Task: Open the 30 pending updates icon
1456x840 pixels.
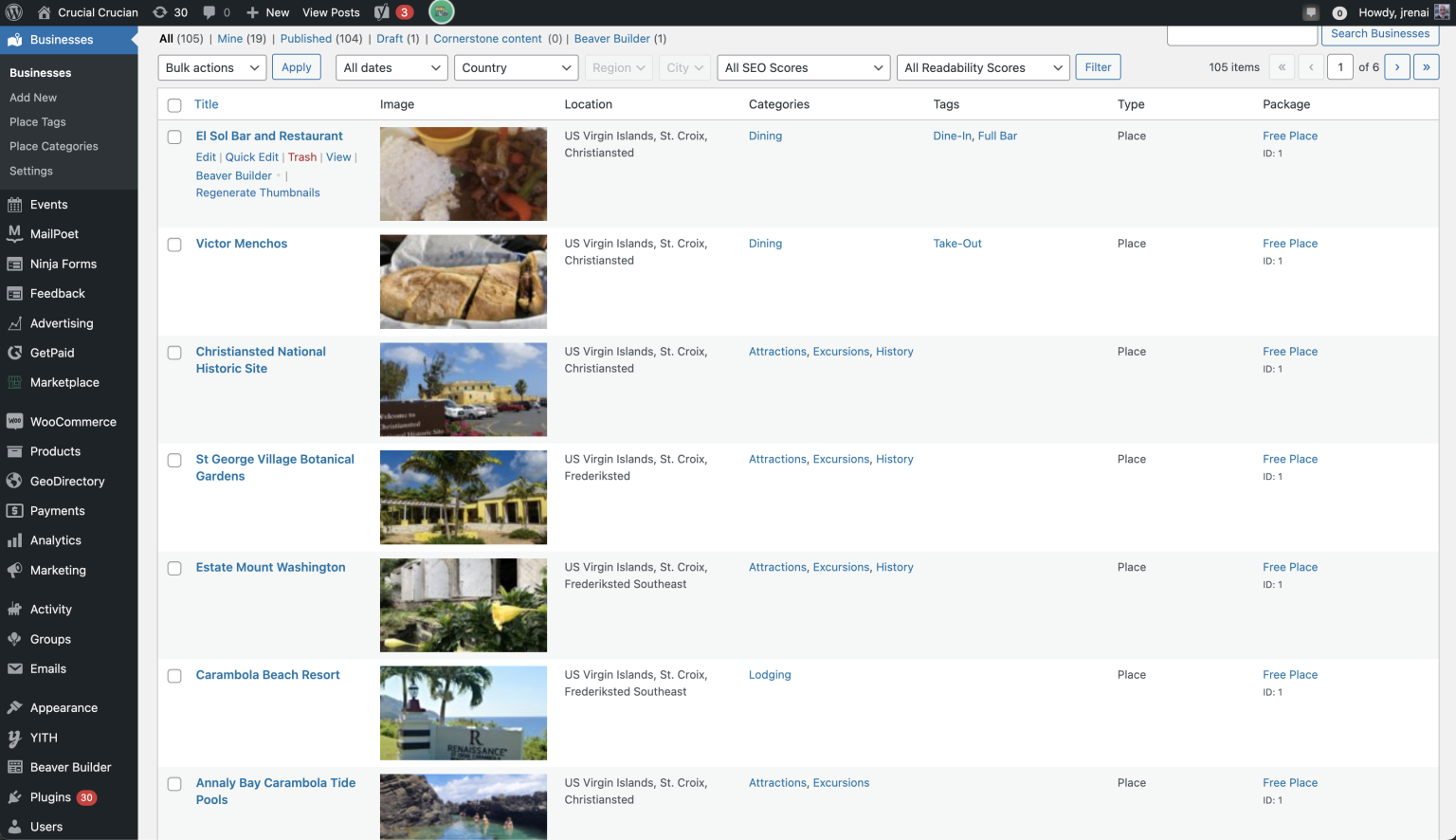Action: [160, 12]
